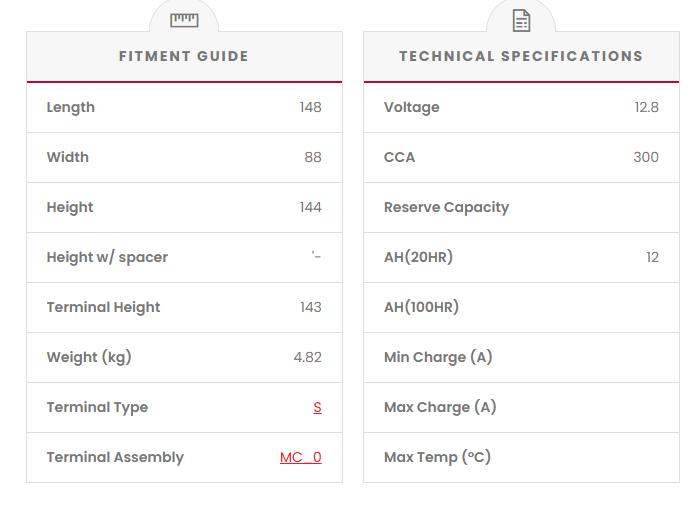Click the CCA value 300
695x515 pixels.
coord(646,157)
